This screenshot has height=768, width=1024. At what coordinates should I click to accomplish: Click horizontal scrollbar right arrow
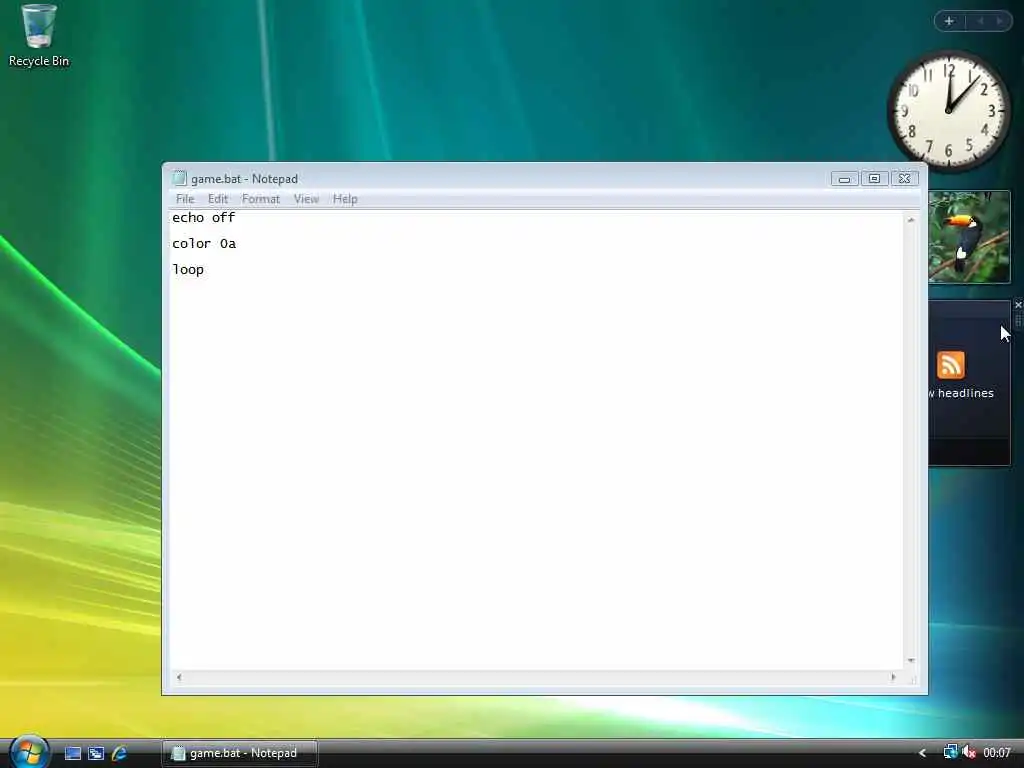(x=893, y=677)
